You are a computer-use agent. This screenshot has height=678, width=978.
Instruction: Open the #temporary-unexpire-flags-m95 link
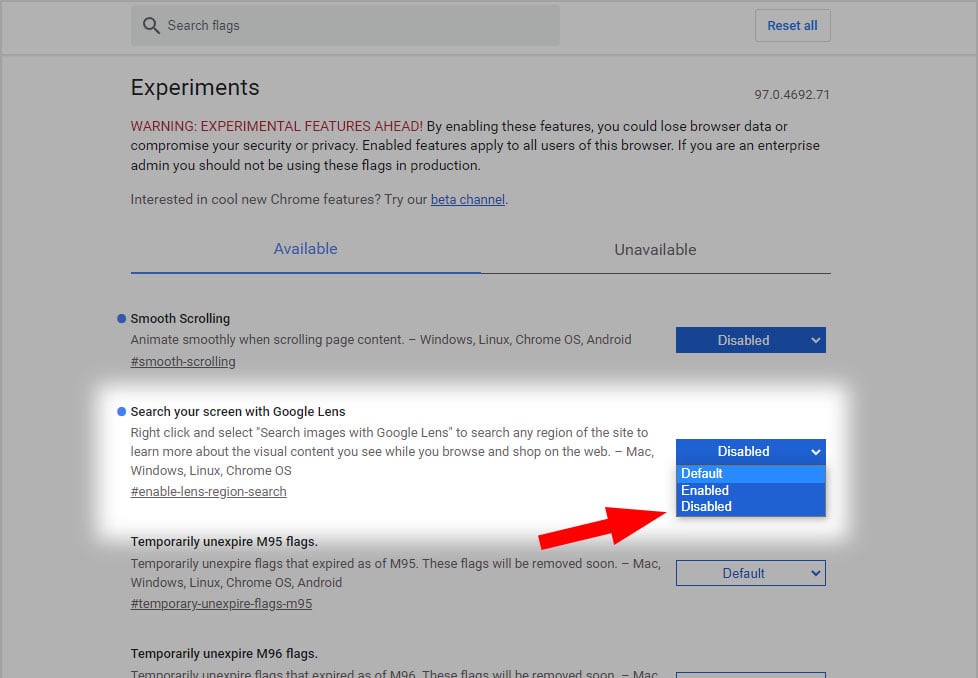click(x=221, y=604)
